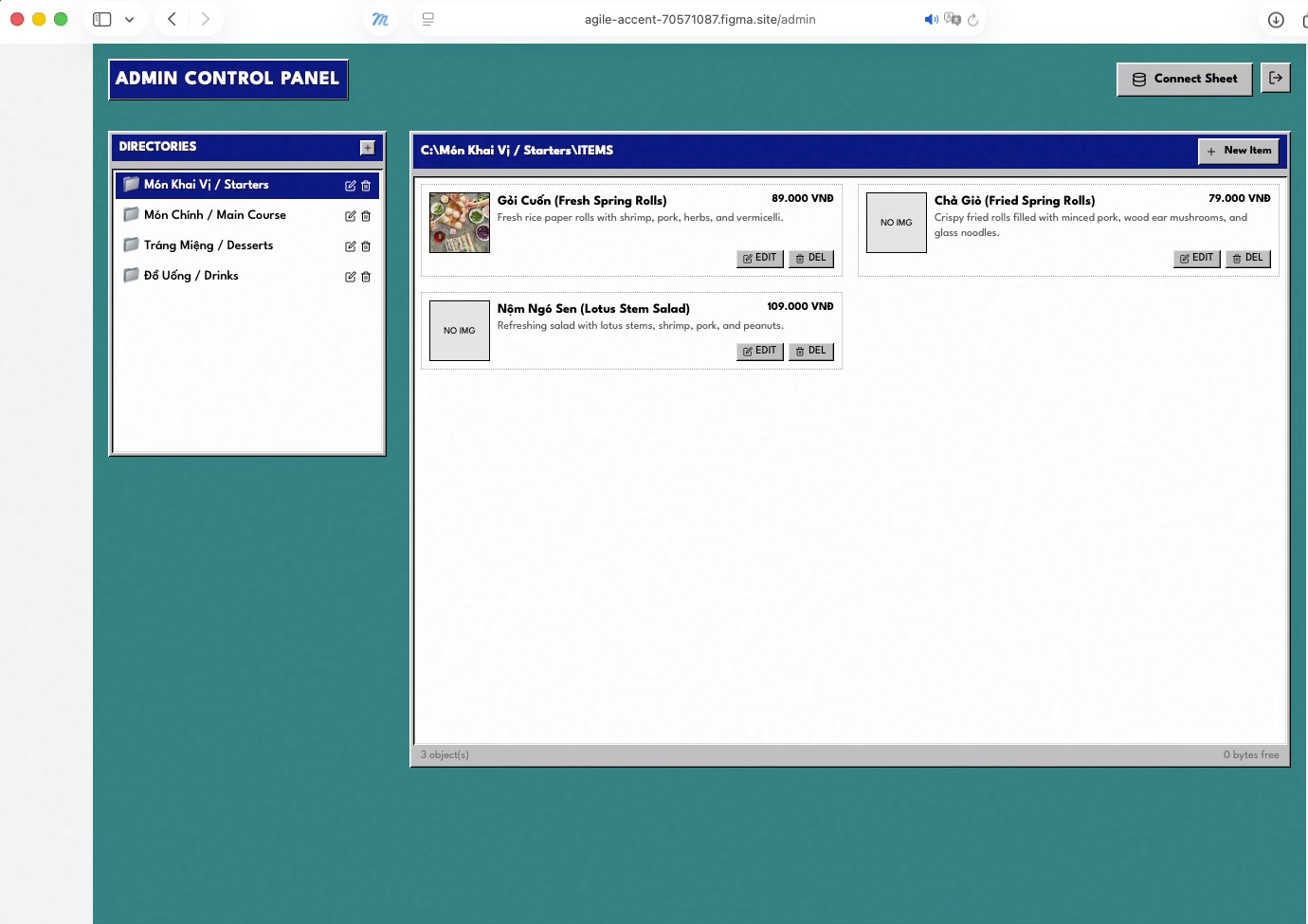Delete the Tráng Miệng / Desserts directory
The height and width of the screenshot is (924, 1308).
[x=366, y=246]
